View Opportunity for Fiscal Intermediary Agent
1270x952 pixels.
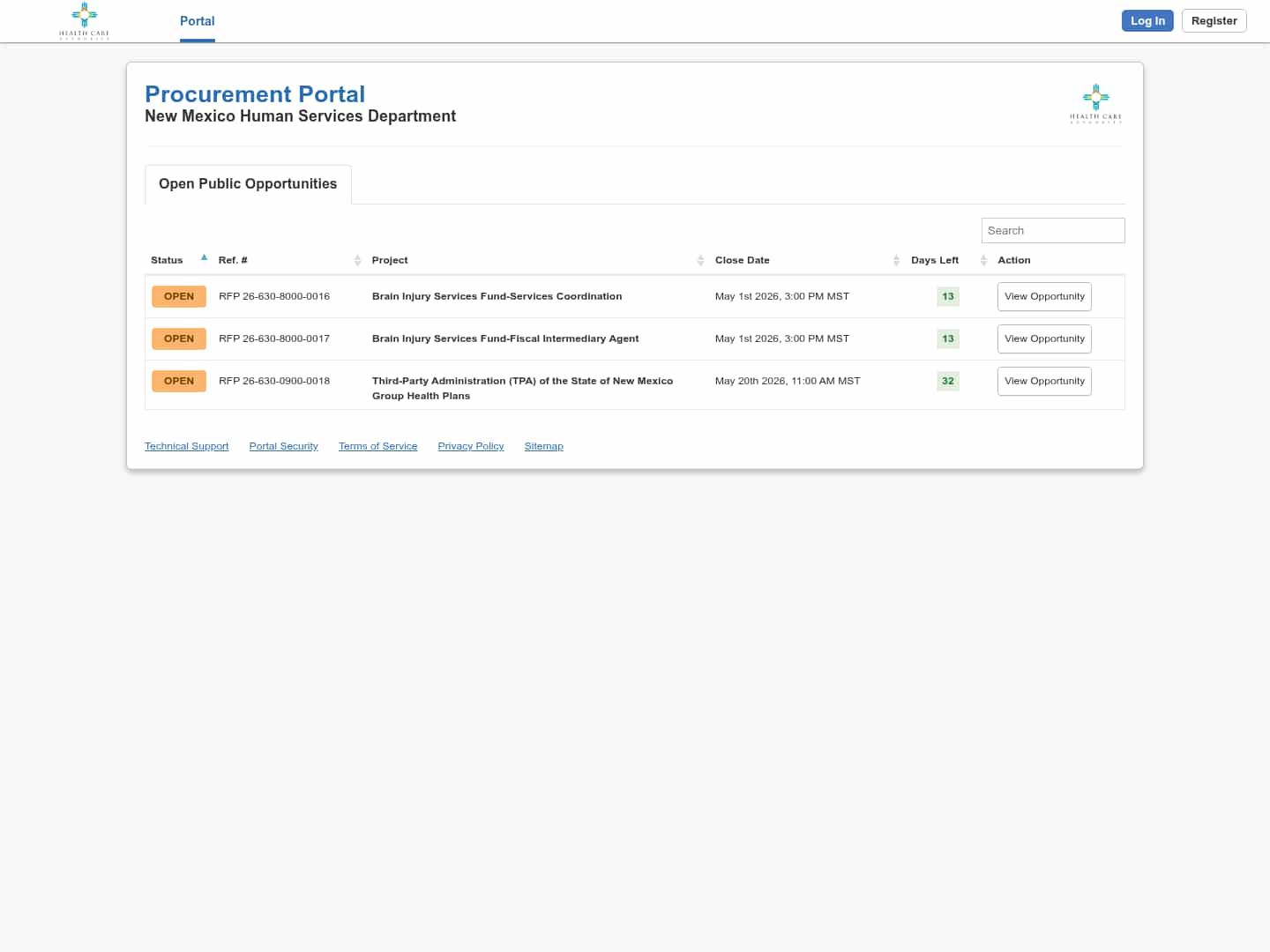point(1044,339)
